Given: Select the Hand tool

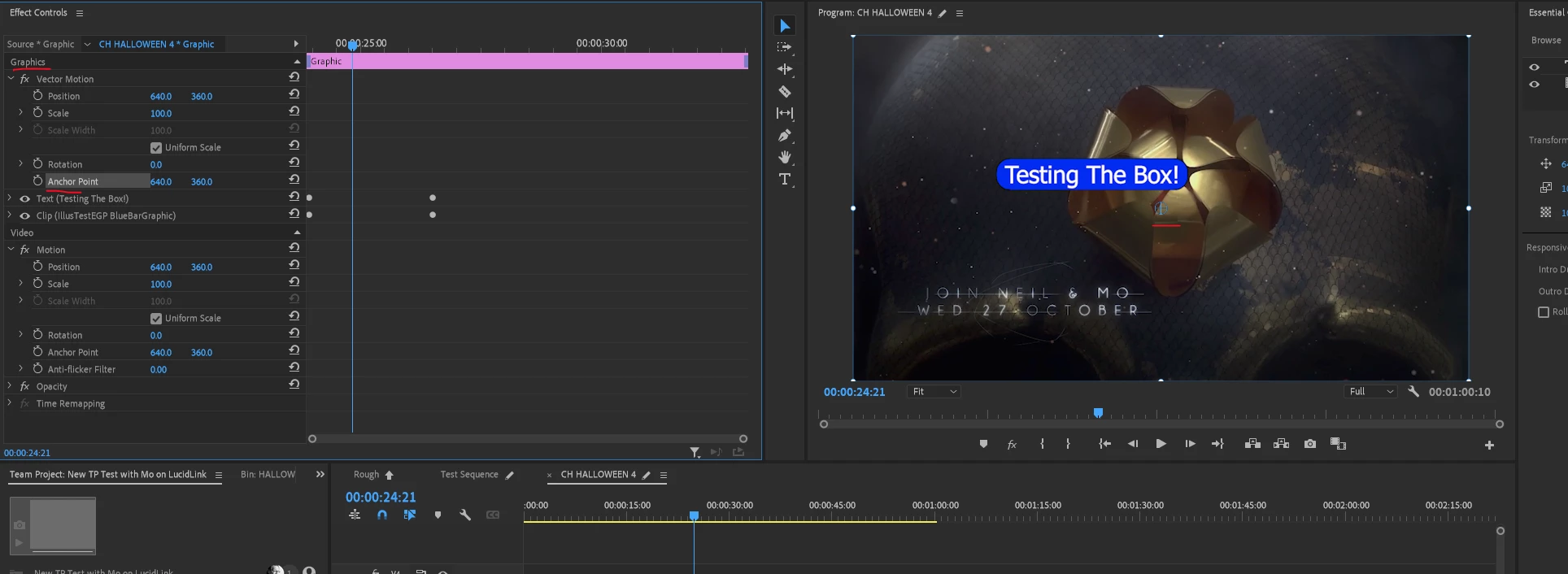Looking at the screenshot, I should click(x=785, y=157).
